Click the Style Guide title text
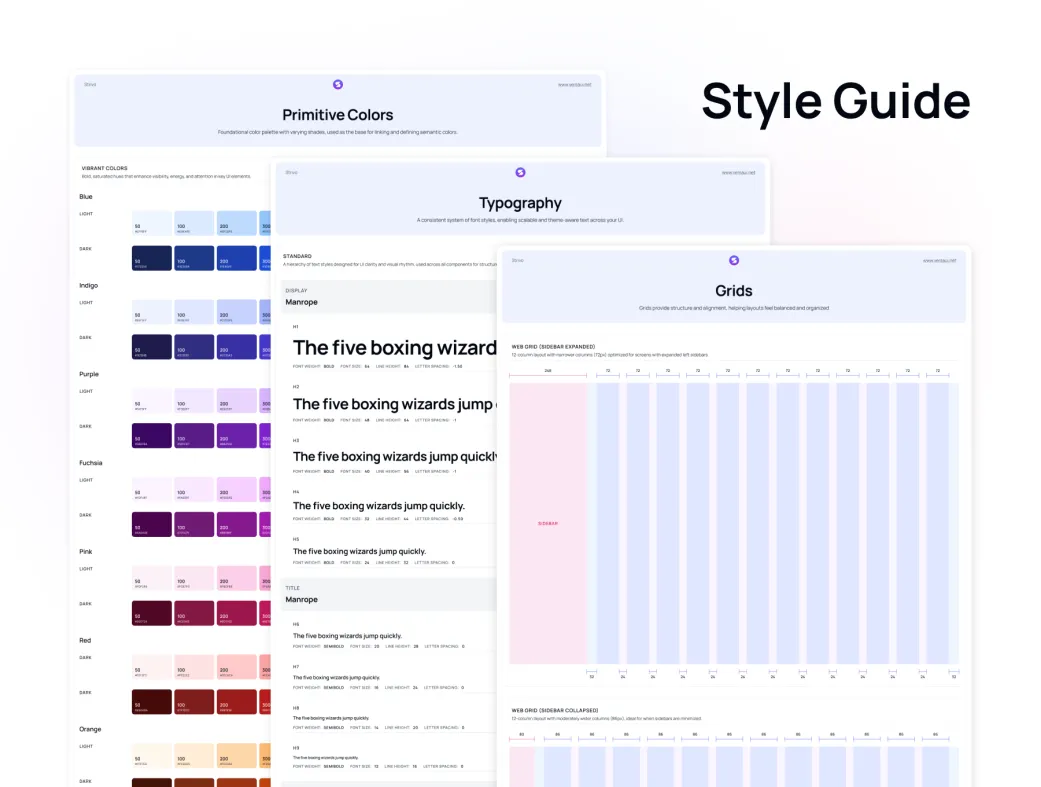The image size is (1041, 787). [835, 102]
